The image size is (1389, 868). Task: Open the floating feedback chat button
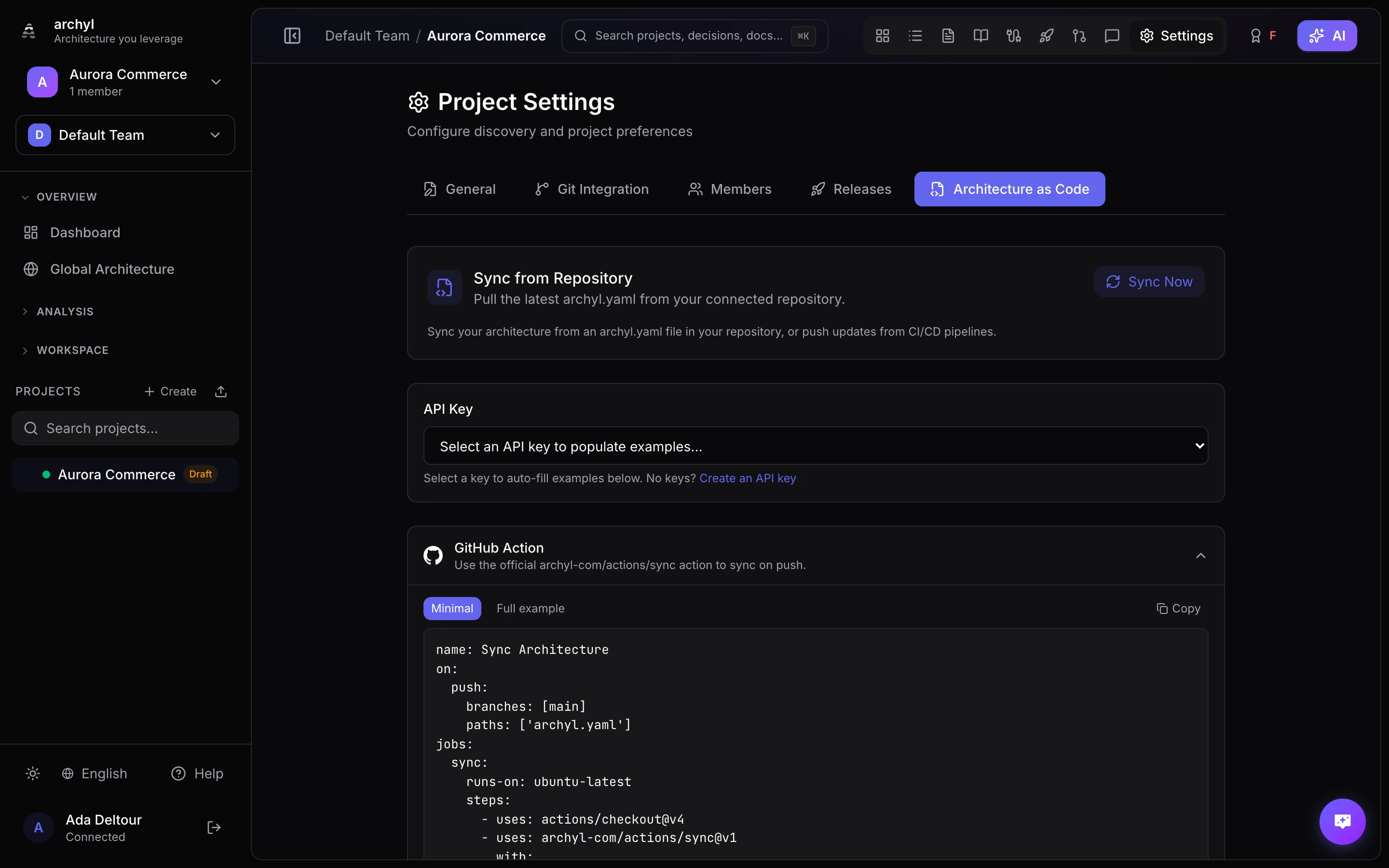1342,822
